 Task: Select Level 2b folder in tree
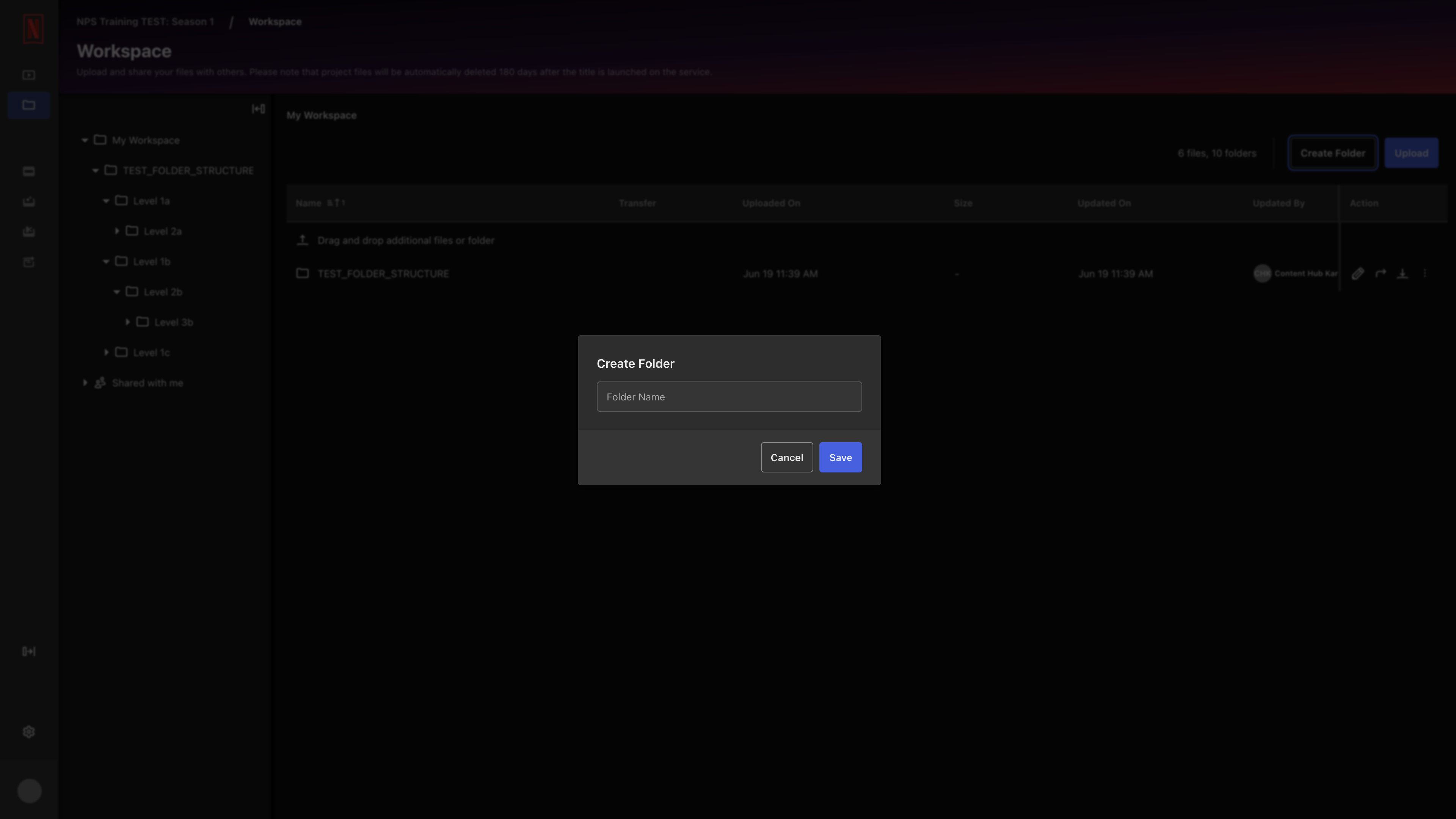pyautogui.click(x=163, y=292)
